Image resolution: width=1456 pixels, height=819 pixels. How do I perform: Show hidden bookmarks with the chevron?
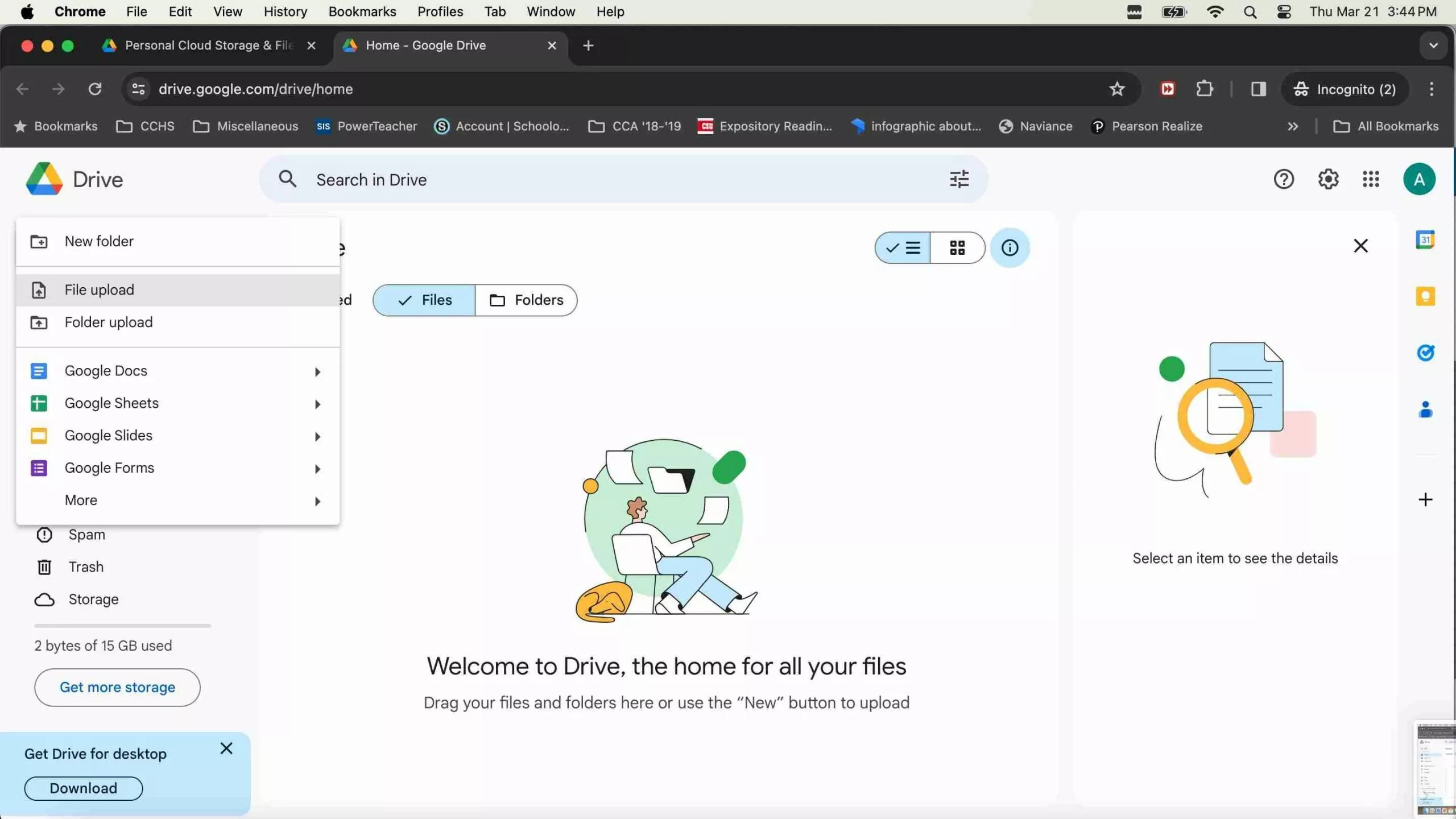pyautogui.click(x=1292, y=126)
